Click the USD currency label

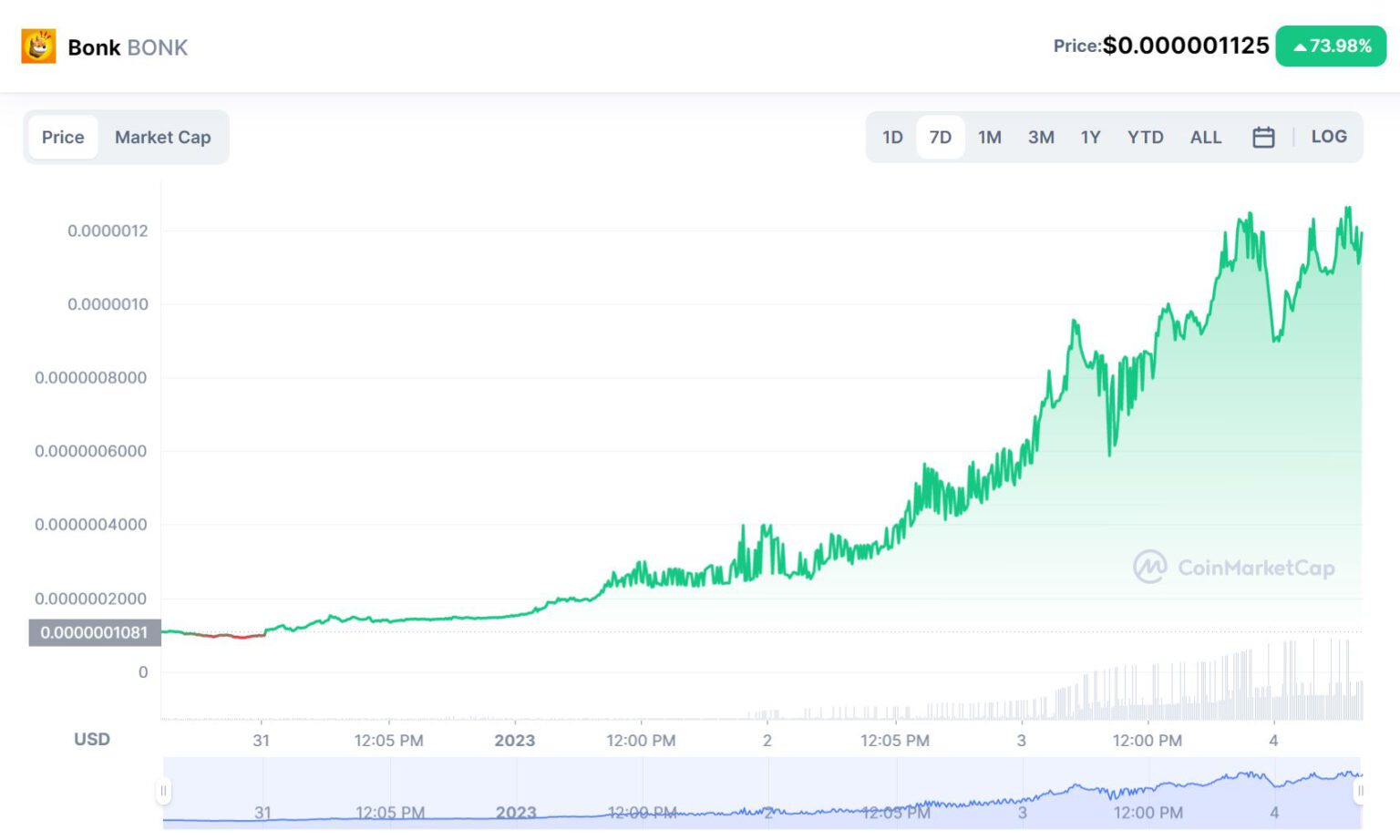[x=92, y=739]
